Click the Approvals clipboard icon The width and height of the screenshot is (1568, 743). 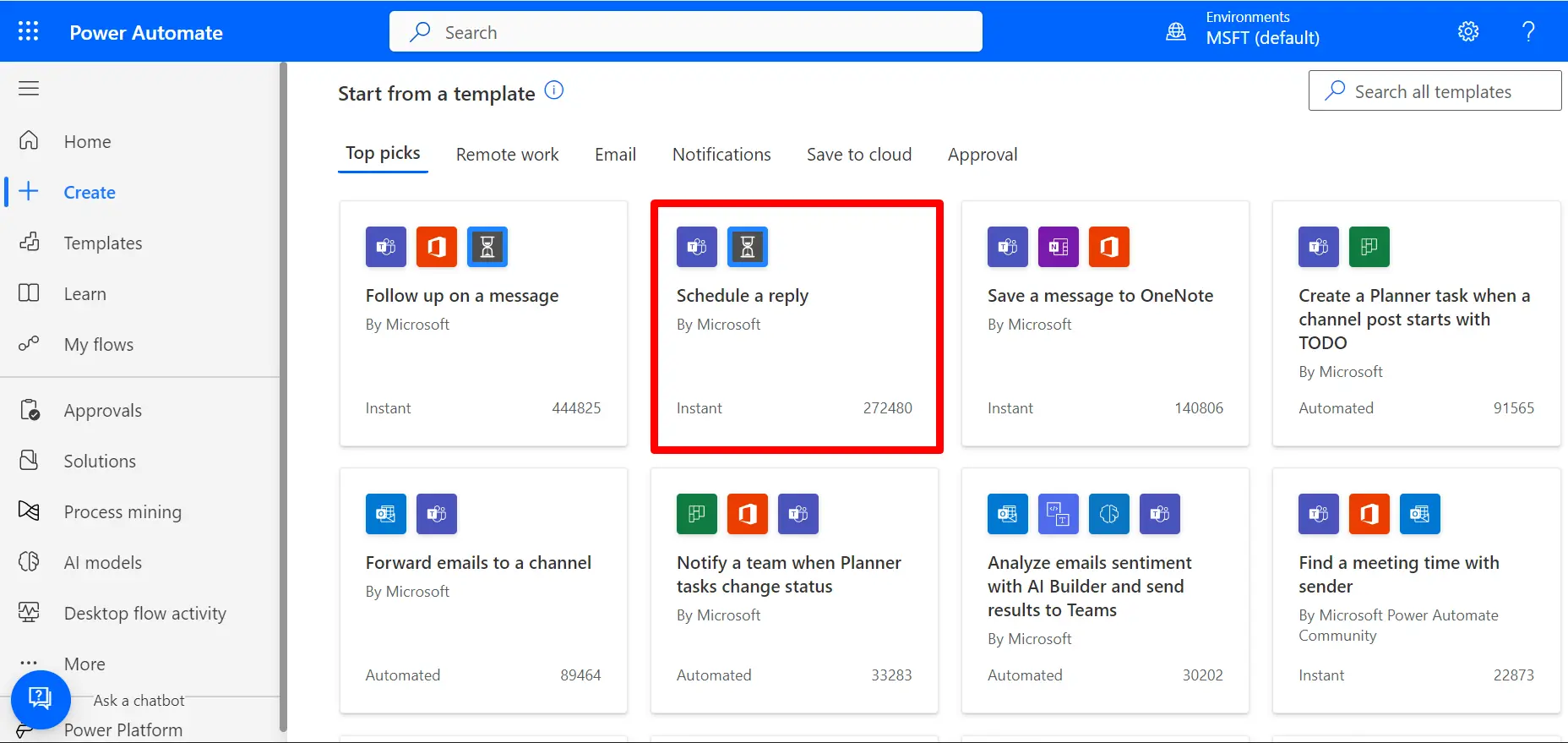[x=29, y=410]
